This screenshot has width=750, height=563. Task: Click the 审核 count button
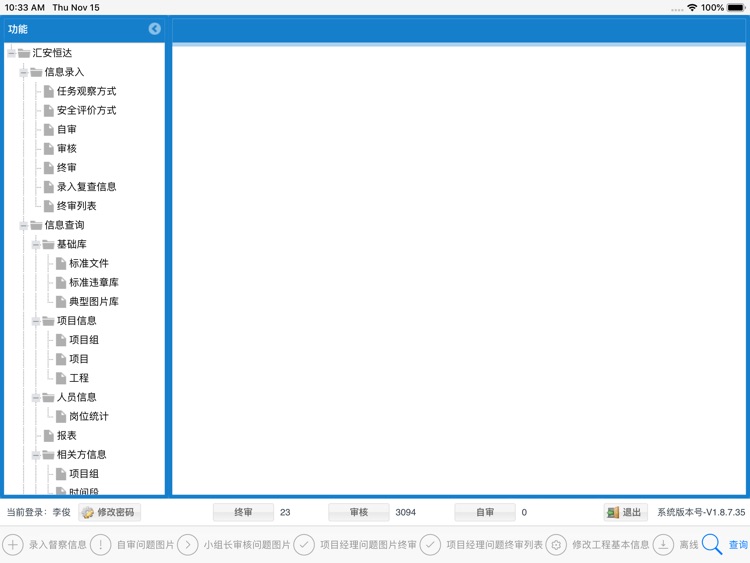pos(358,512)
